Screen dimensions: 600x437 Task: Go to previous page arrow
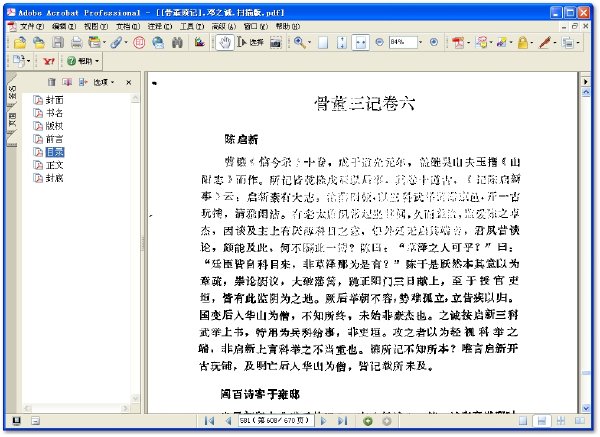pyautogui.click(x=228, y=421)
